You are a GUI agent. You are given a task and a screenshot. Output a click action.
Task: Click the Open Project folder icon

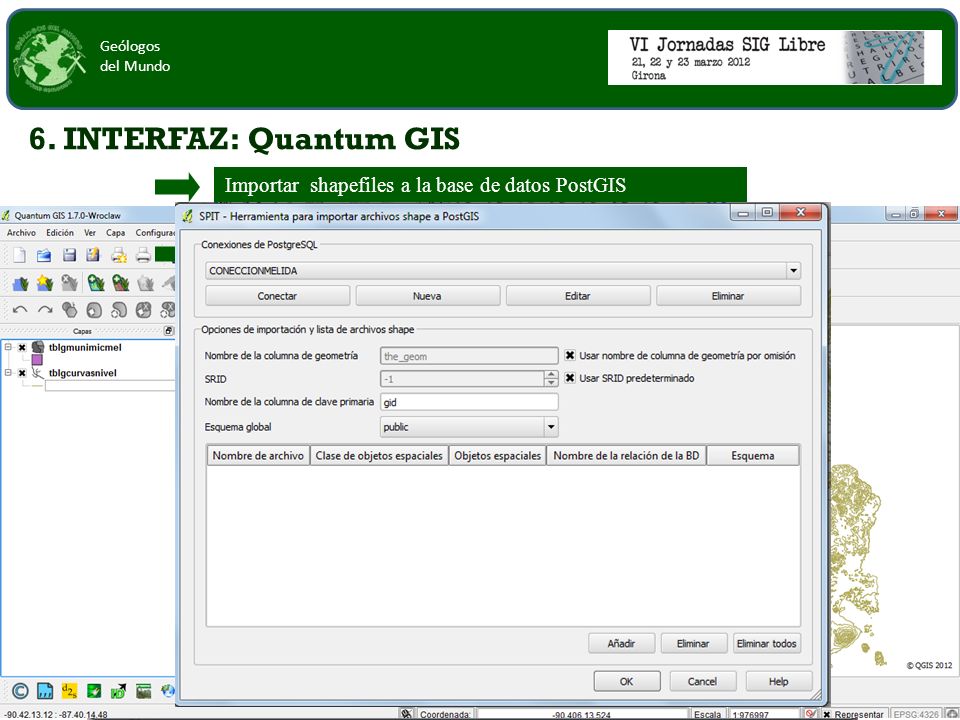(44, 255)
